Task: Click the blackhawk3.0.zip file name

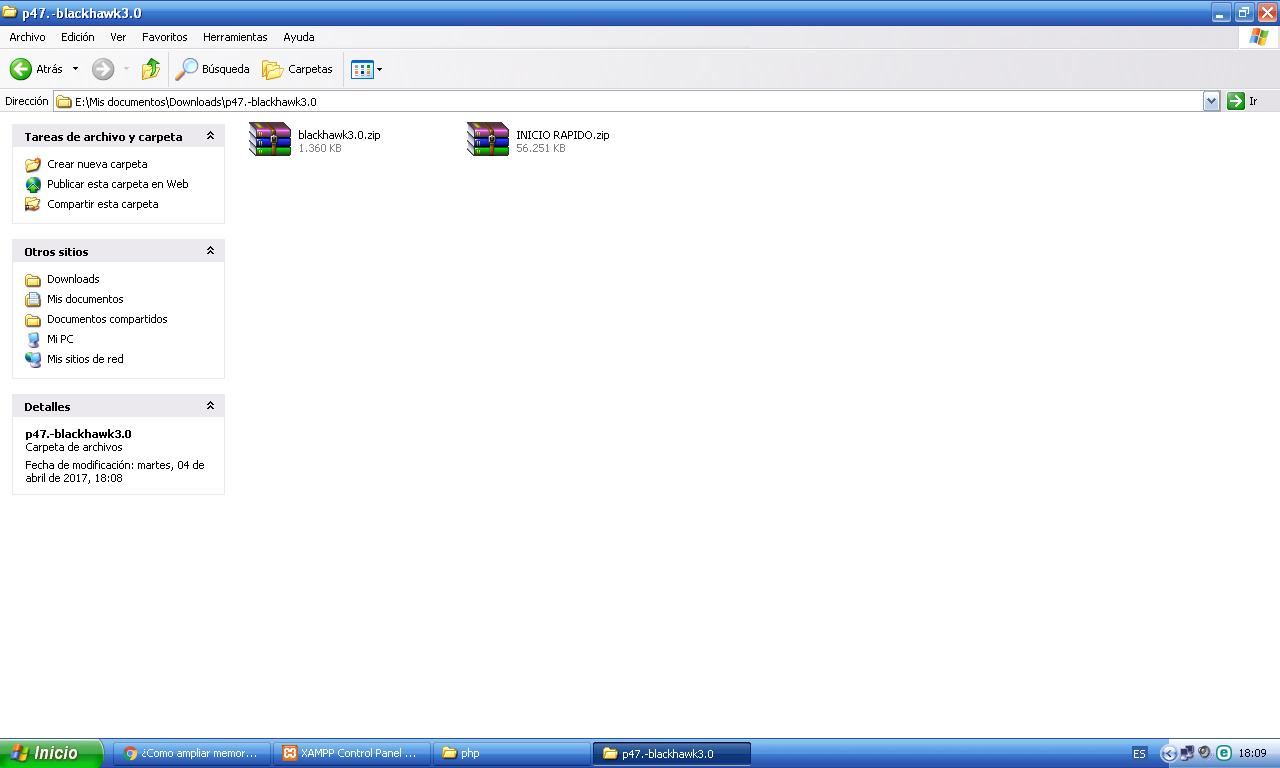Action: pyautogui.click(x=339, y=135)
